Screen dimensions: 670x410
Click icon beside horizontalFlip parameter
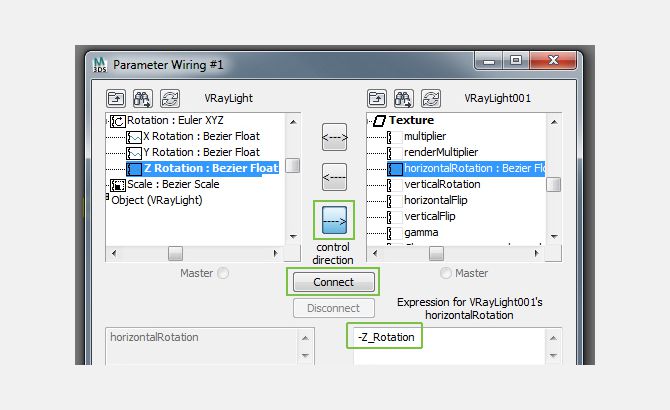click(395, 201)
